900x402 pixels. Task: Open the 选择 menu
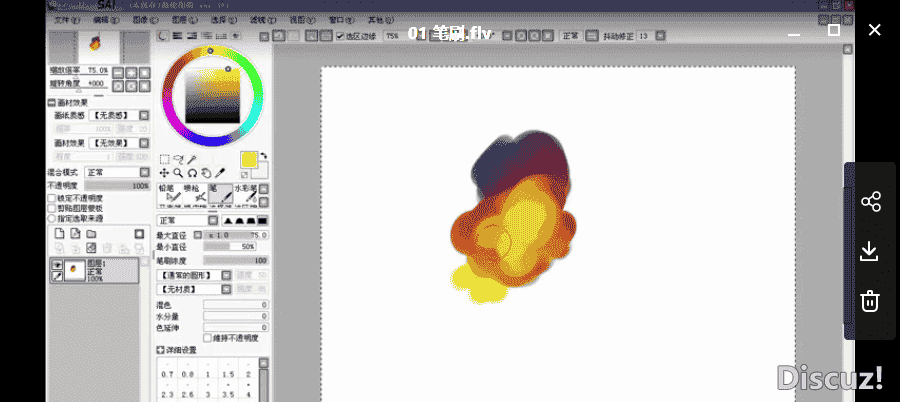click(223, 20)
